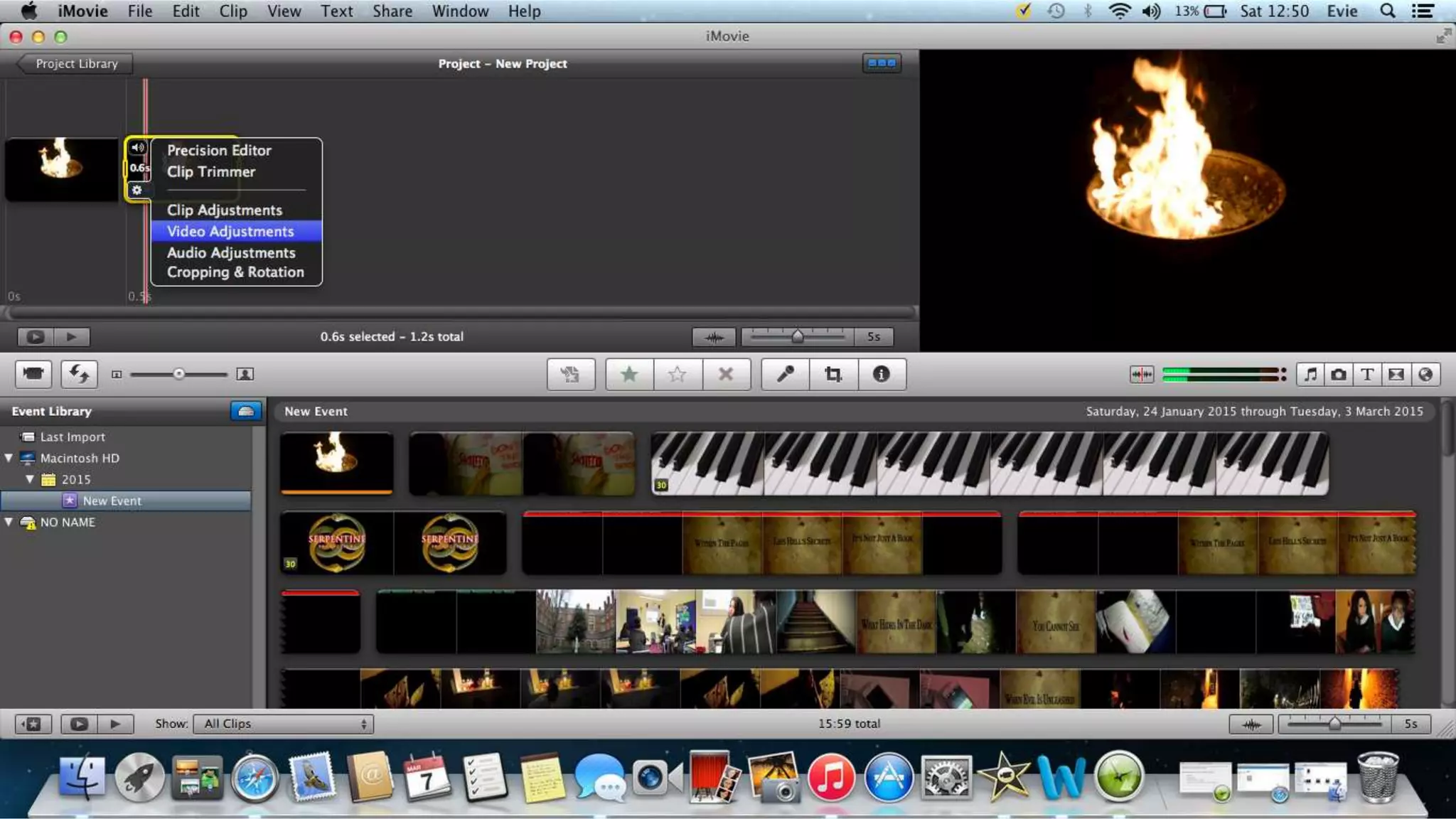The height and width of the screenshot is (819, 1456).
Task: Open the Maps and Backgrounds globe browser
Action: point(1425,374)
